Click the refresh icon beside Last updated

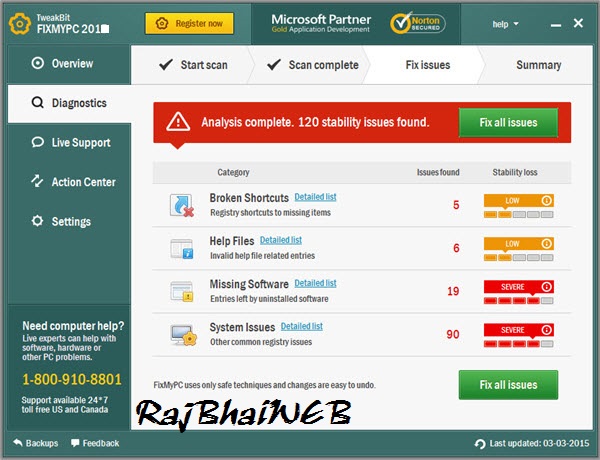479,444
